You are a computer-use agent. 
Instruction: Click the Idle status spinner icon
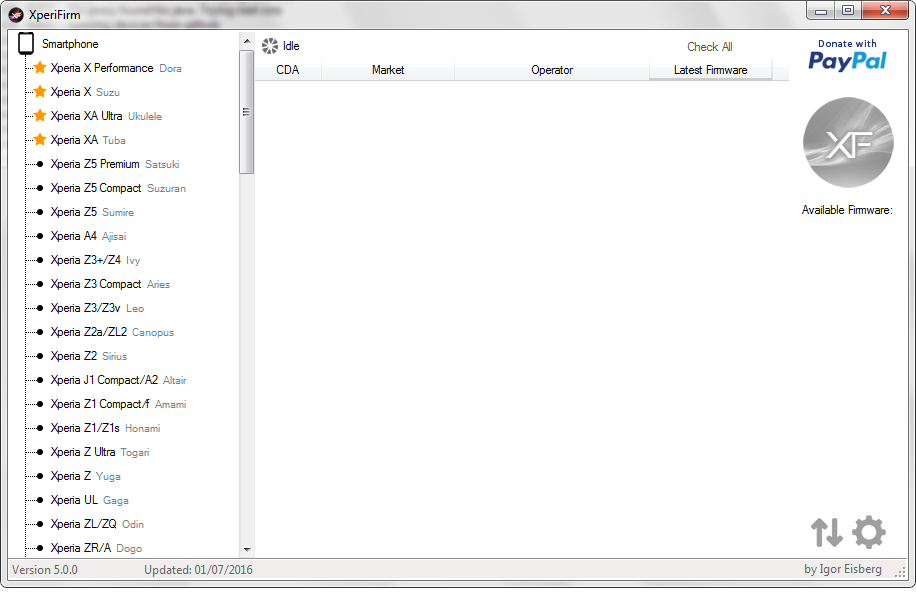pos(269,46)
